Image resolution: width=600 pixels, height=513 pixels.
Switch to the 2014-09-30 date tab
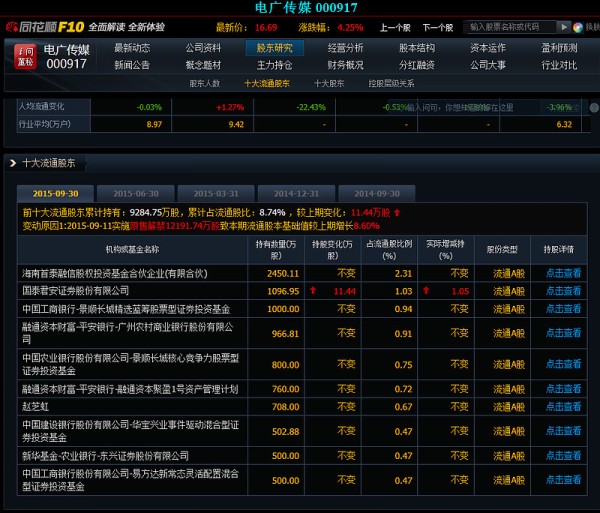[x=377, y=194]
